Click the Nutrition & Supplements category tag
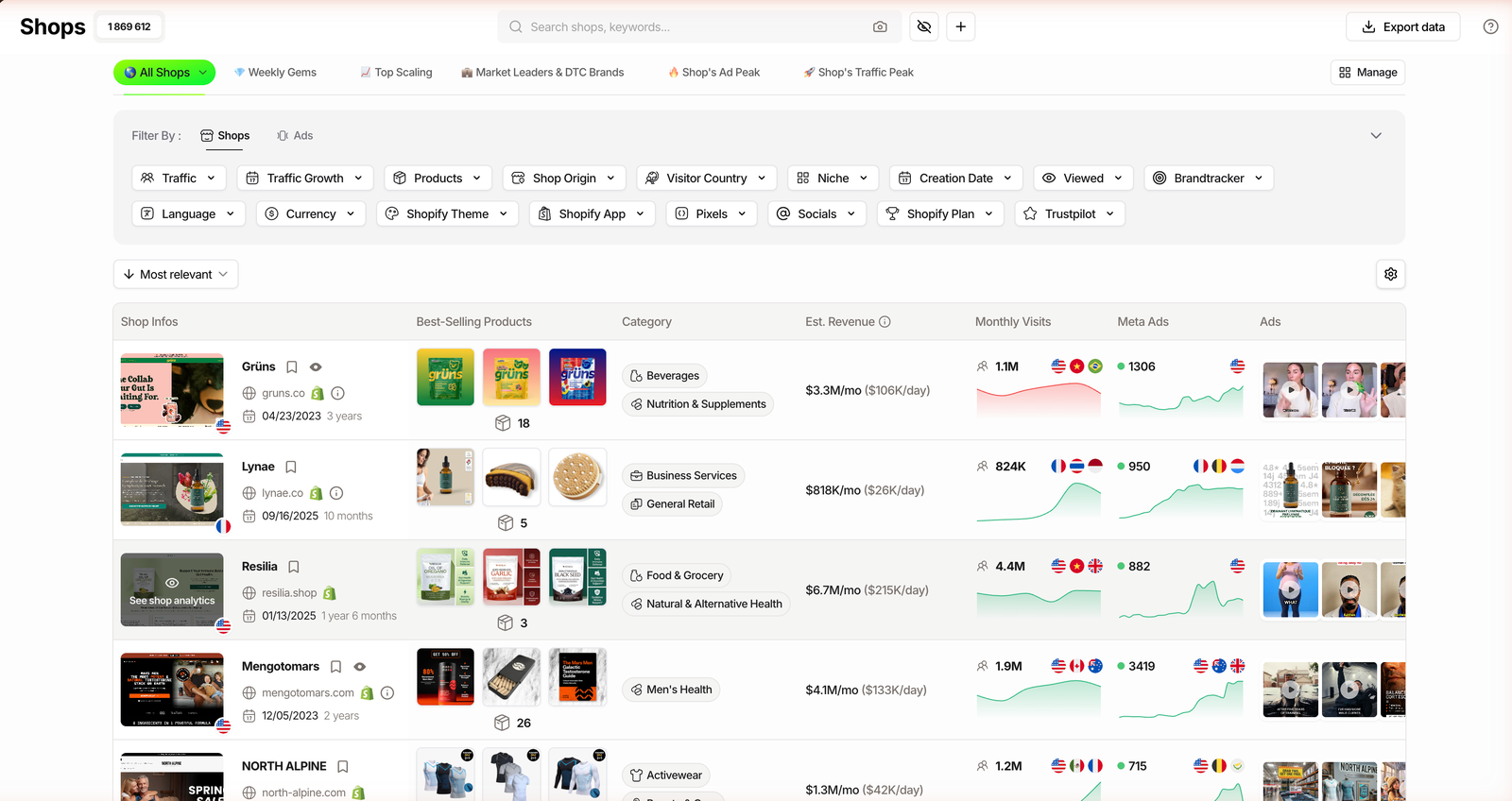 pyautogui.click(x=698, y=404)
